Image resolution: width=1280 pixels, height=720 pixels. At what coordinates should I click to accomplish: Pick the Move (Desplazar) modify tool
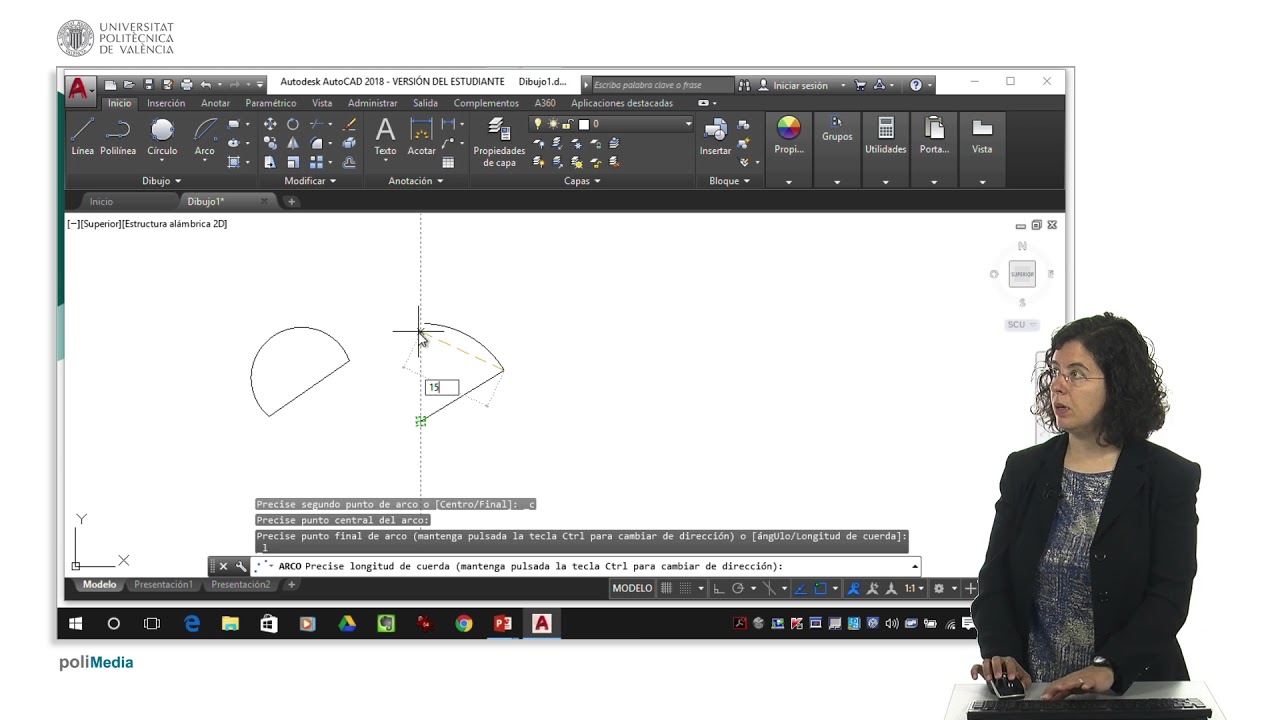(270, 124)
